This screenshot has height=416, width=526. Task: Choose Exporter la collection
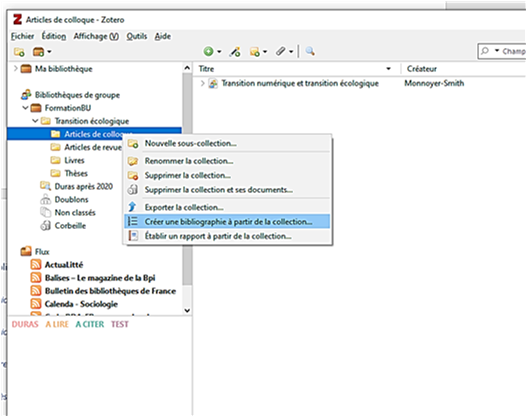click(x=227, y=207)
